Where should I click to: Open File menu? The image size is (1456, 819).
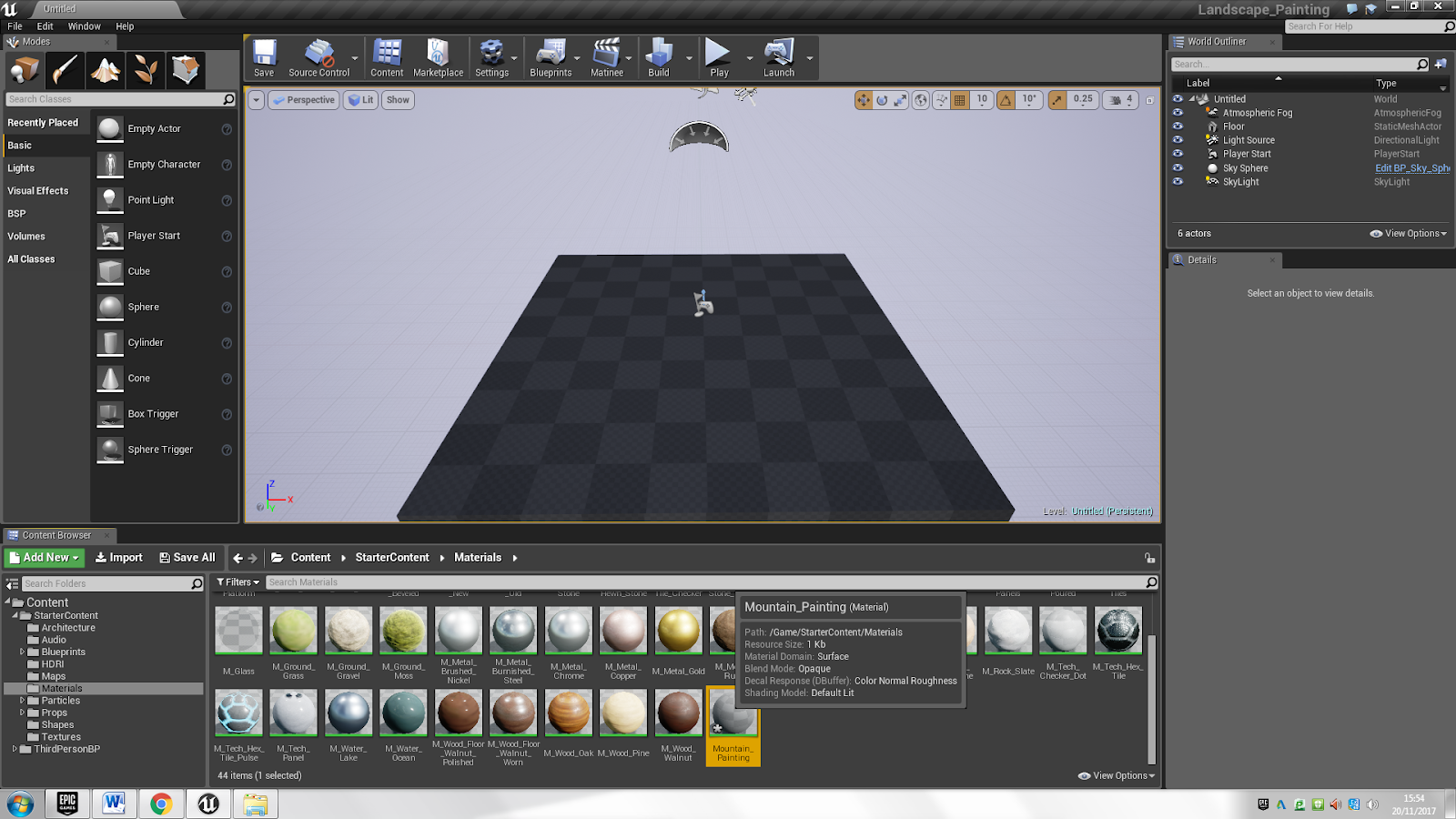[x=15, y=26]
